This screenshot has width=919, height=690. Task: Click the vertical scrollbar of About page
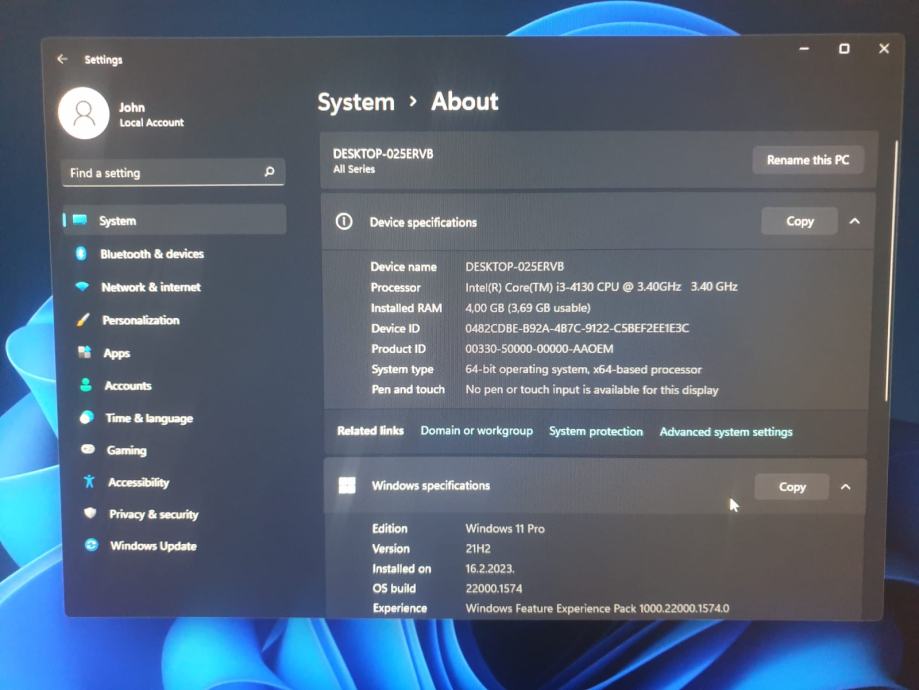tap(892, 271)
